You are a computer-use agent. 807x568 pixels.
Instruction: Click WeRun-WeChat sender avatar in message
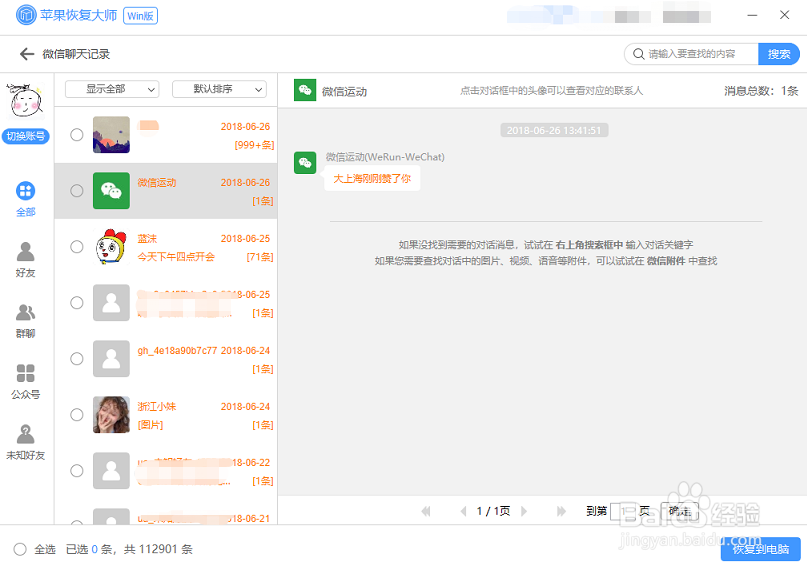[x=305, y=163]
